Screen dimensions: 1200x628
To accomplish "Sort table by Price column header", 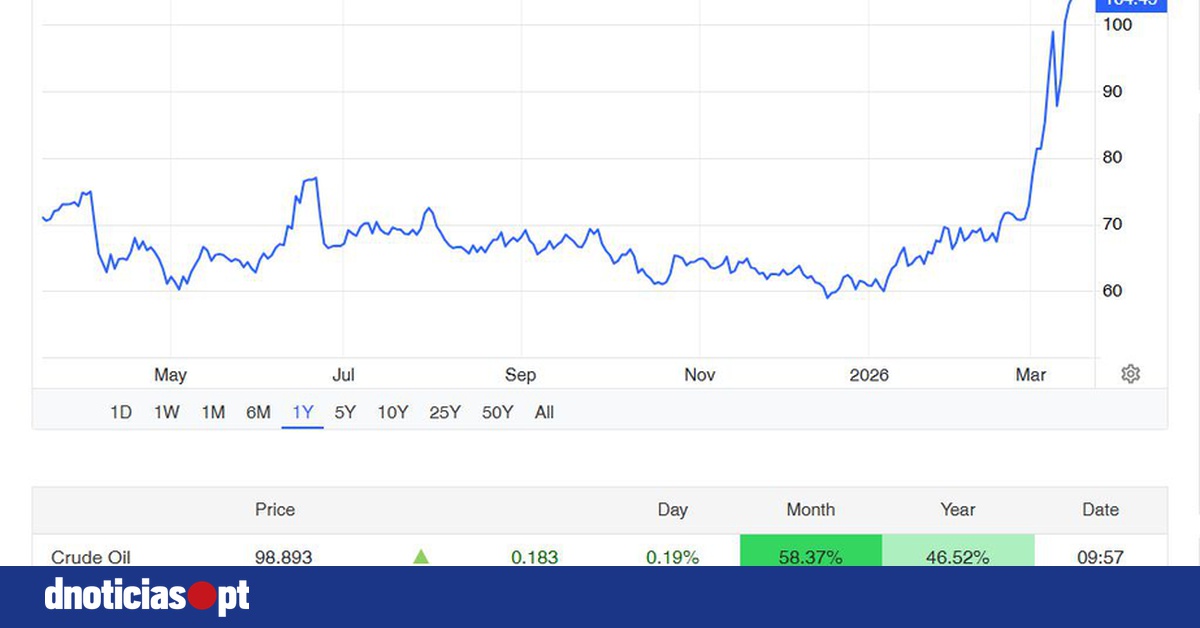I will point(275,510).
